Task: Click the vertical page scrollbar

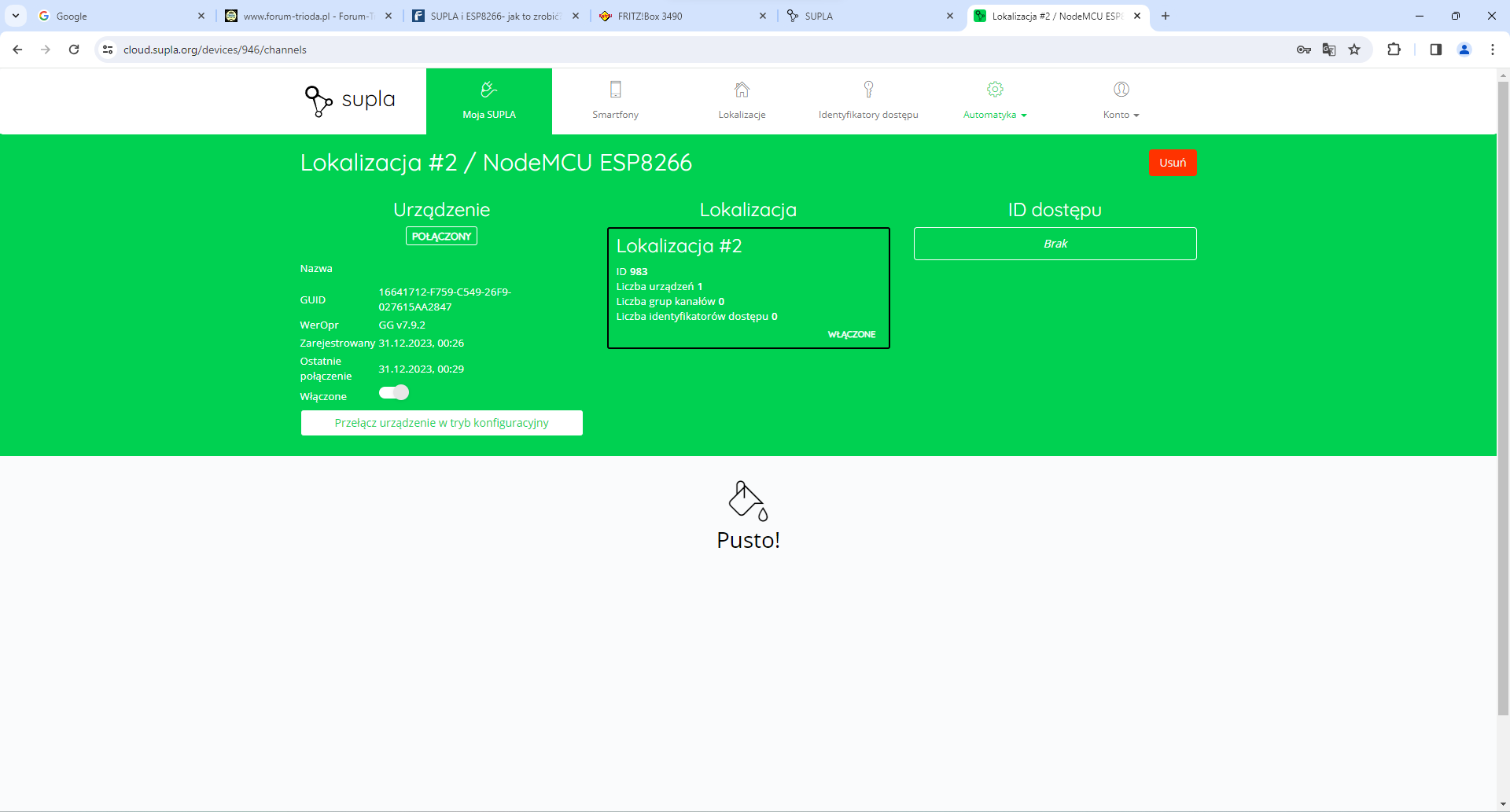Action: click(x=1503, y=397)
